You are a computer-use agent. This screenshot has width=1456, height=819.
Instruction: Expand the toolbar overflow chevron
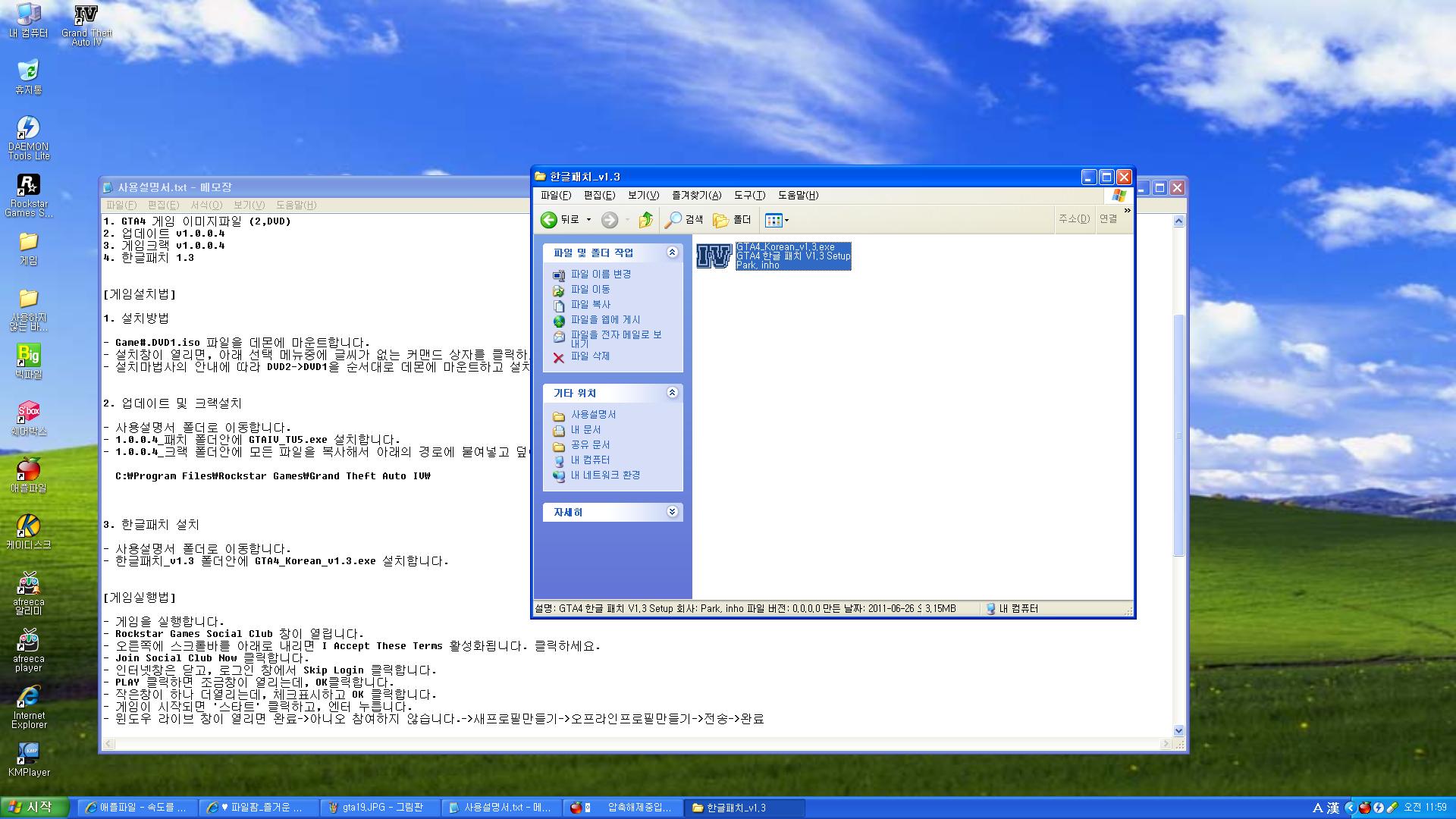tap(1127, 210)
